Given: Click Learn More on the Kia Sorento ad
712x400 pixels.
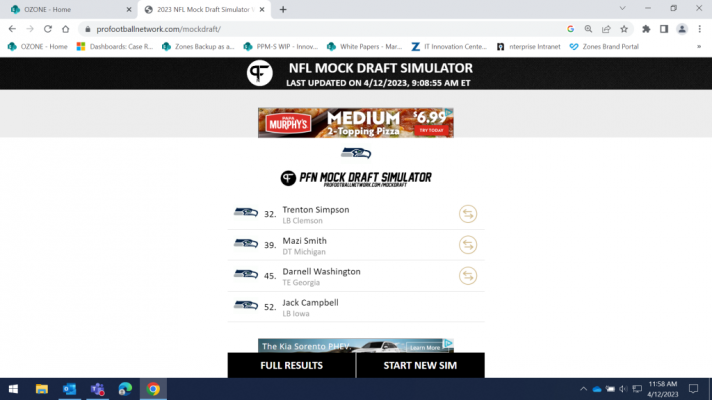Looking at the screenshot, I should (x=425, y=347).
